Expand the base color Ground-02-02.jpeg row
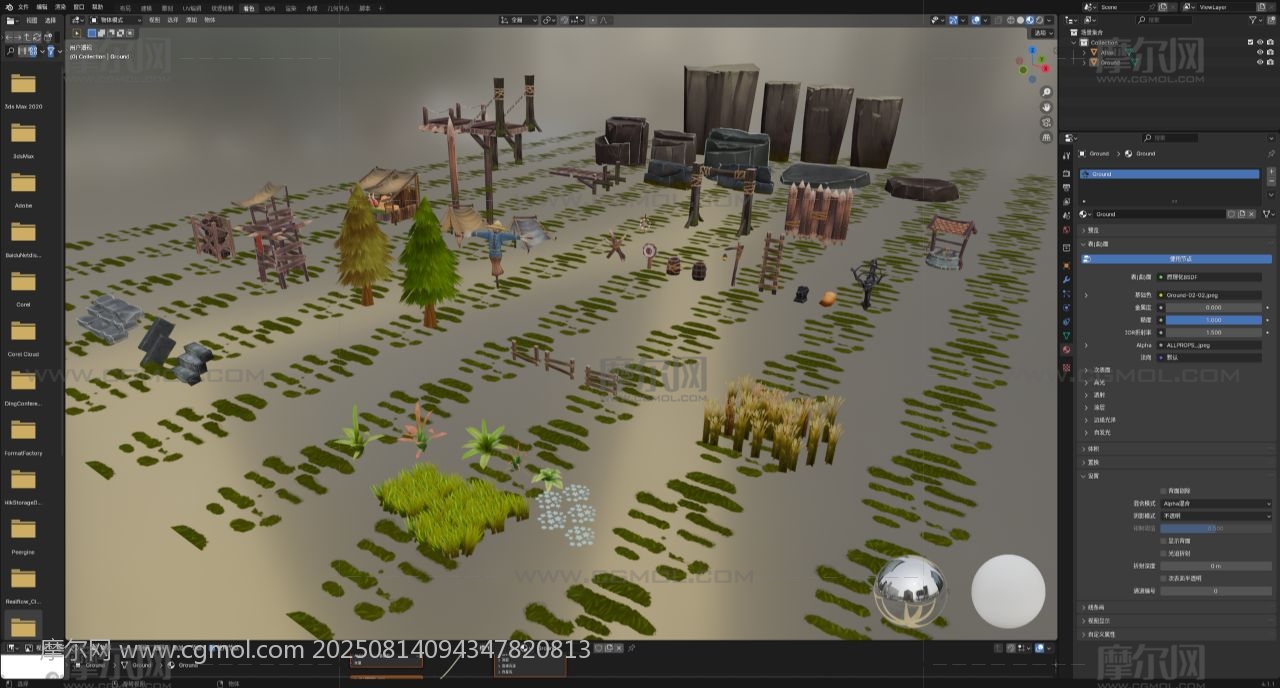 point(1085,295)
